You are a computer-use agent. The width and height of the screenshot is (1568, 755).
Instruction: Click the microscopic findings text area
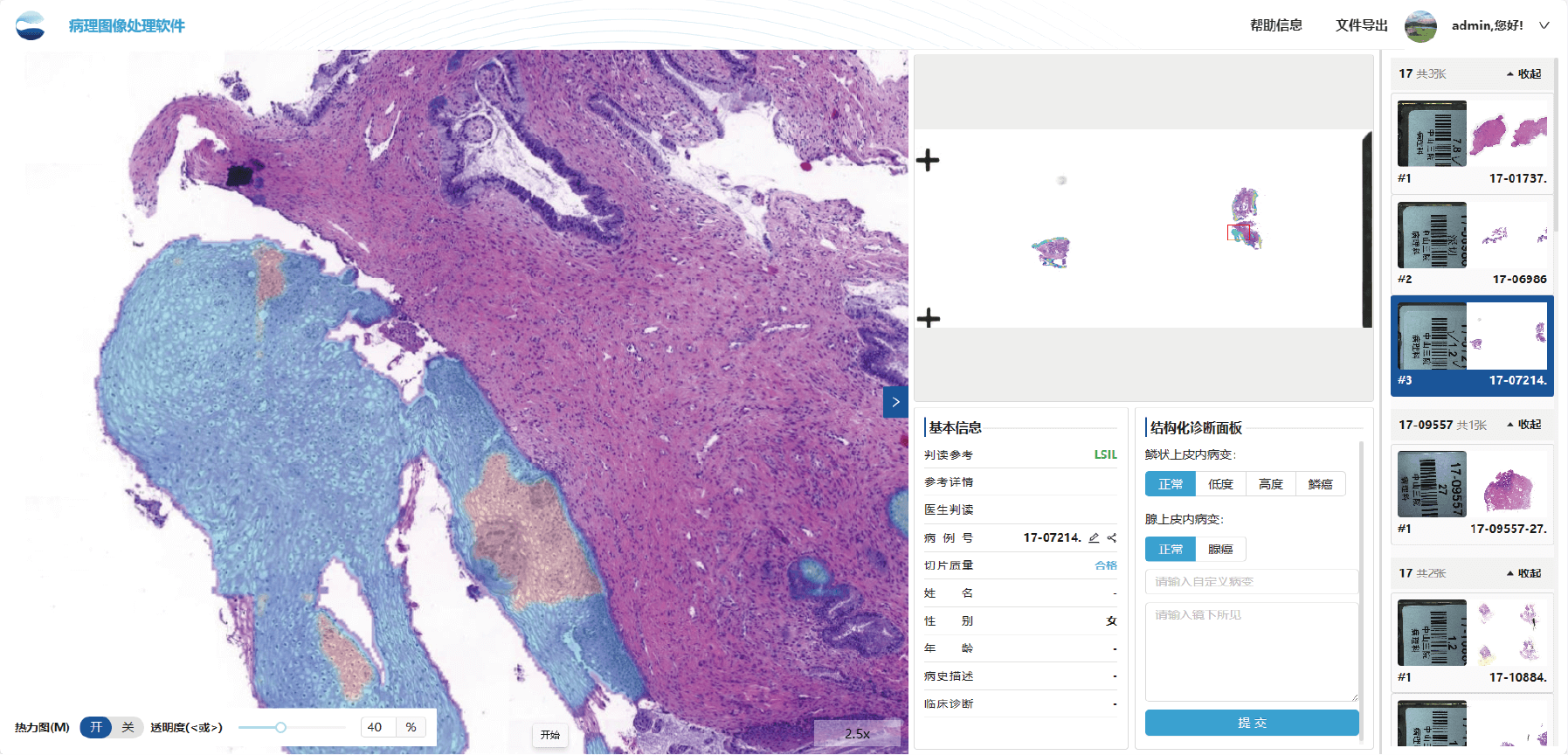coord(1252,652)
